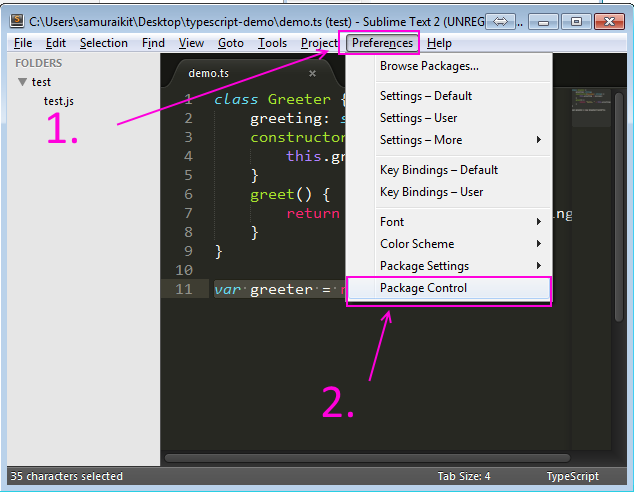The height and width of the screenshot is (492, 634).
Task: Collapse the test folder in the sidebar
Action: click(23, 82)
